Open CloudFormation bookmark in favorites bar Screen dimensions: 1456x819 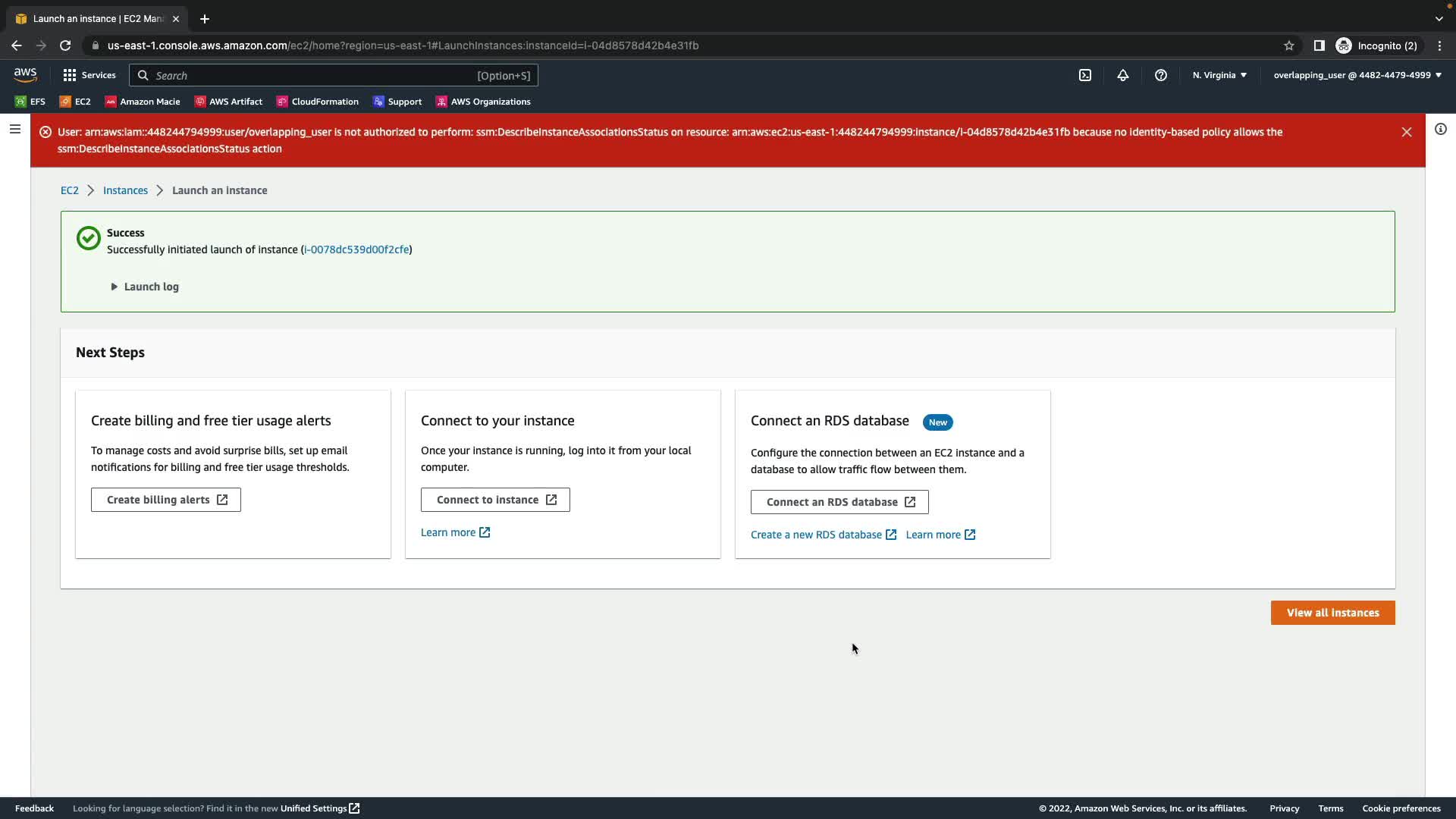[x=318, y=102]
